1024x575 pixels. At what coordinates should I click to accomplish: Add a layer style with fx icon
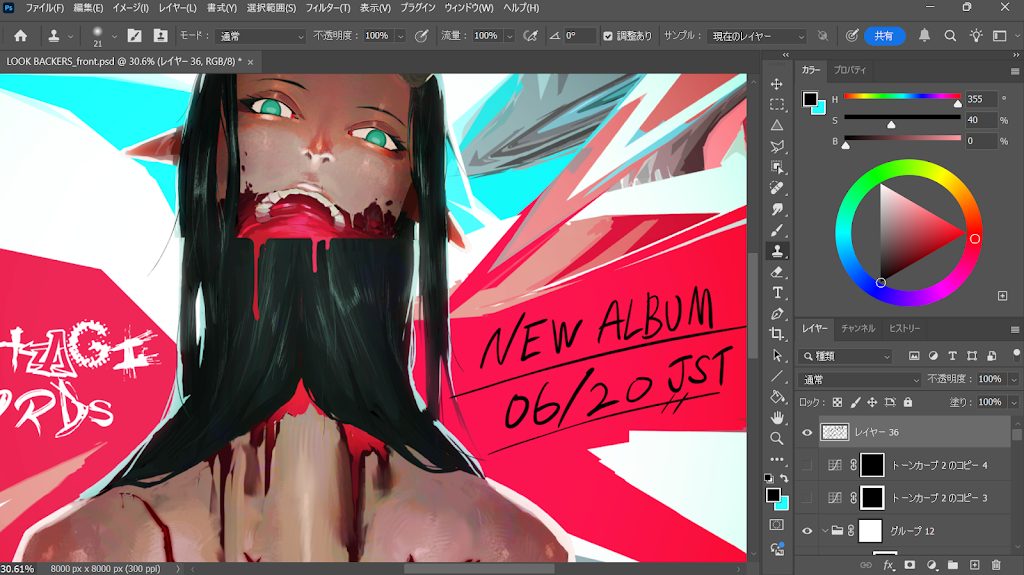tap(888, 565)
